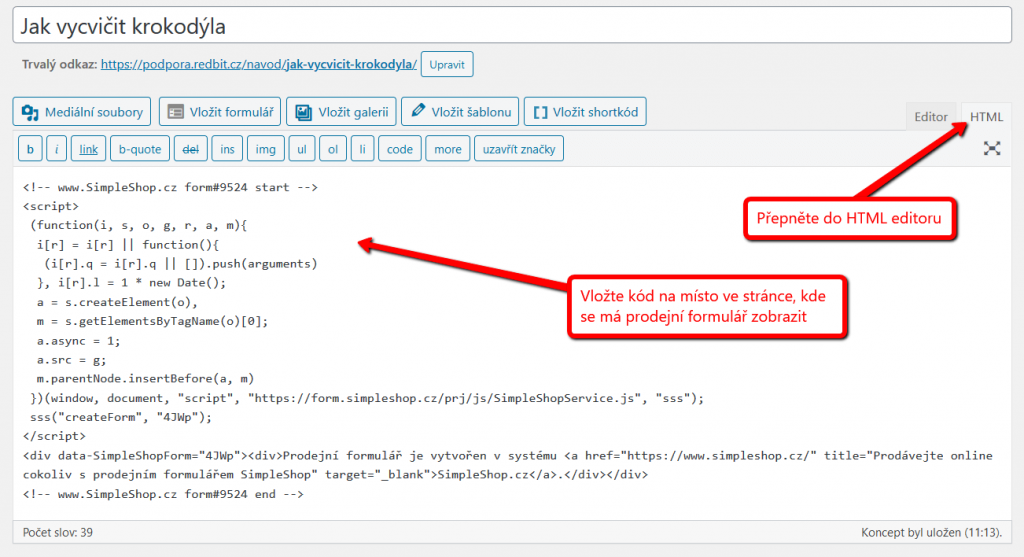The image size is (1024, 557).
Task: Insert list item li tag
Action: 362,149
